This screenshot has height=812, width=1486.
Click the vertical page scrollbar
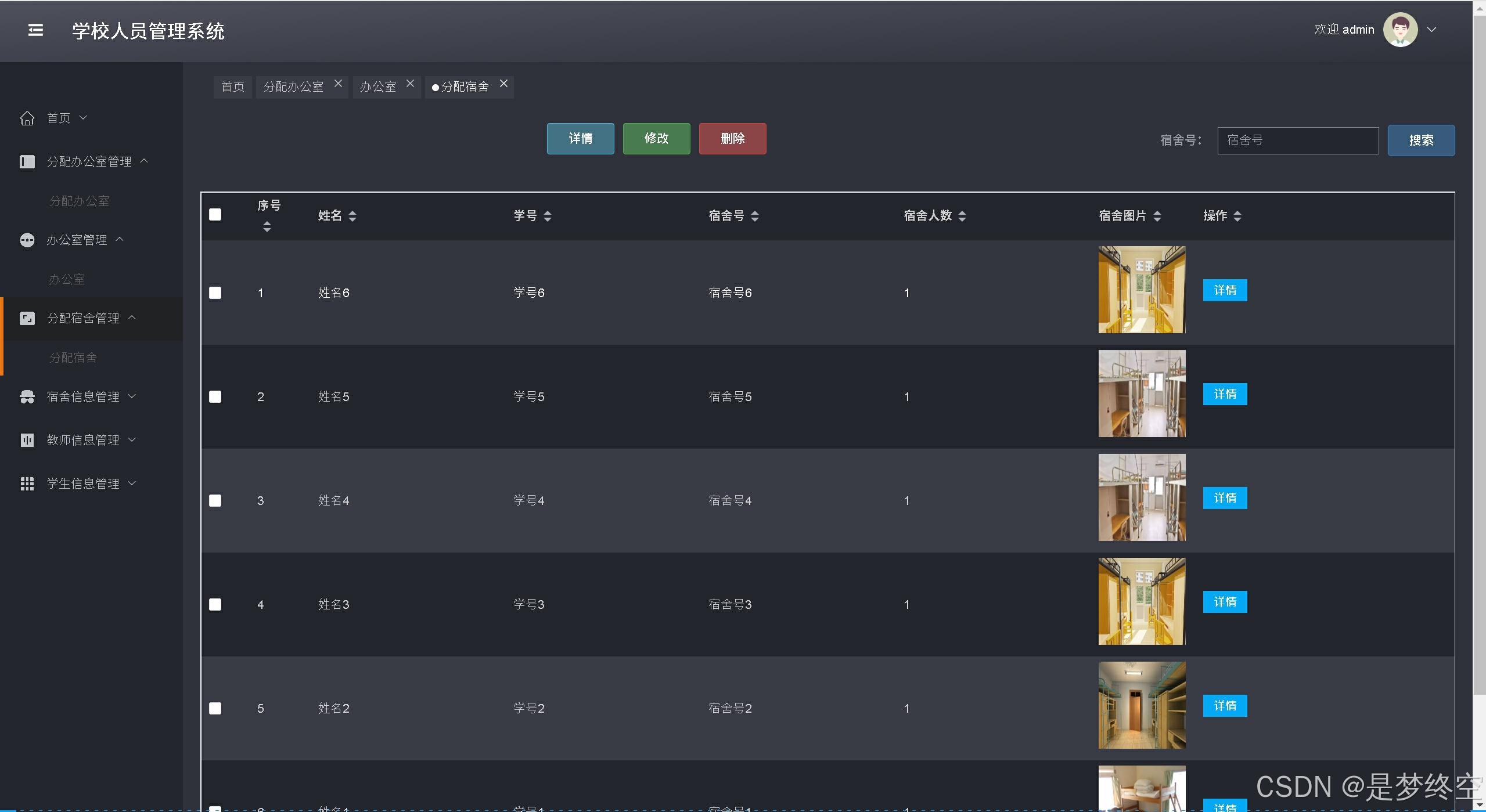pyautogui.click(x=1479, y=348)
